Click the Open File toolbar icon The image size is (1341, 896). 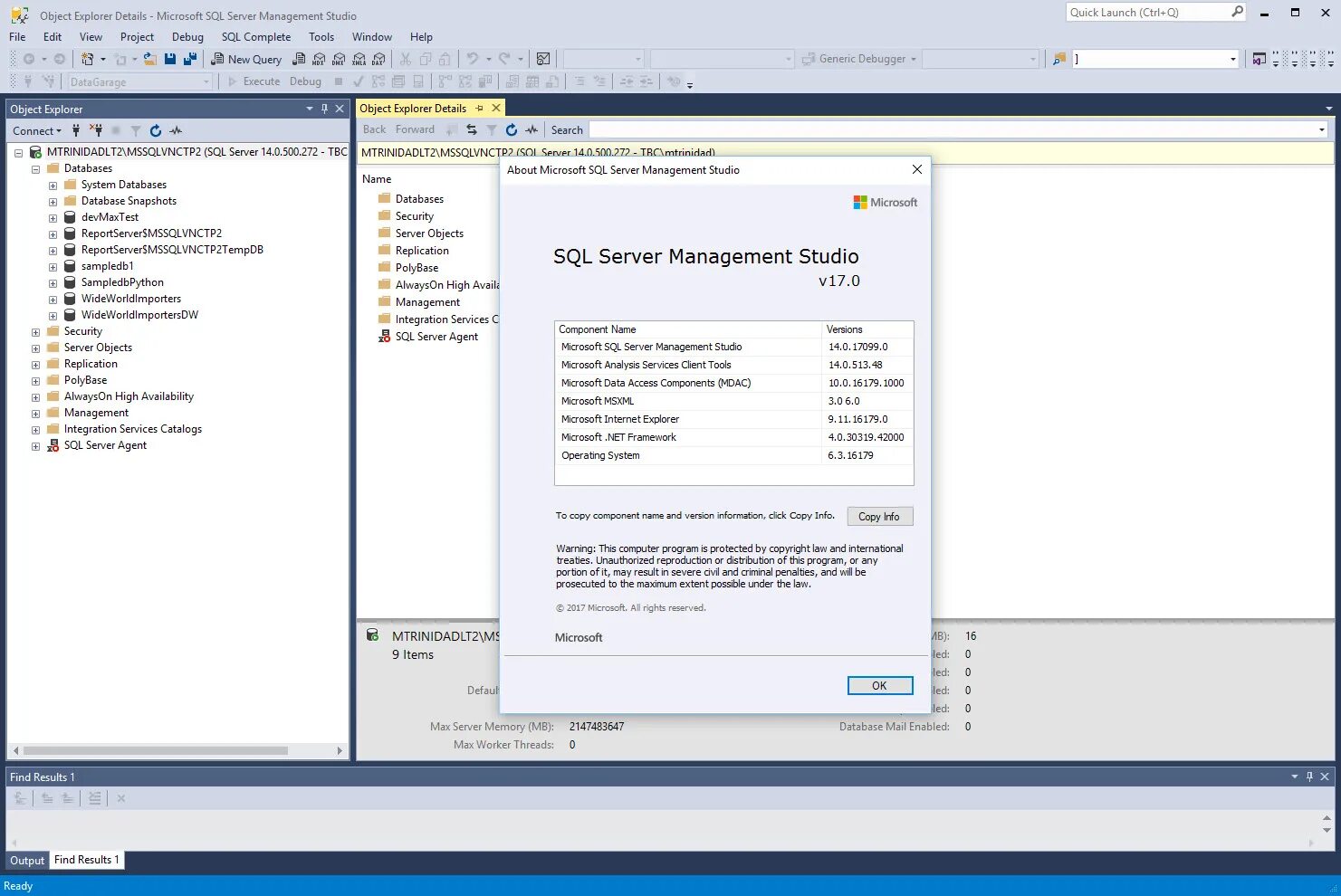point(150,59)
